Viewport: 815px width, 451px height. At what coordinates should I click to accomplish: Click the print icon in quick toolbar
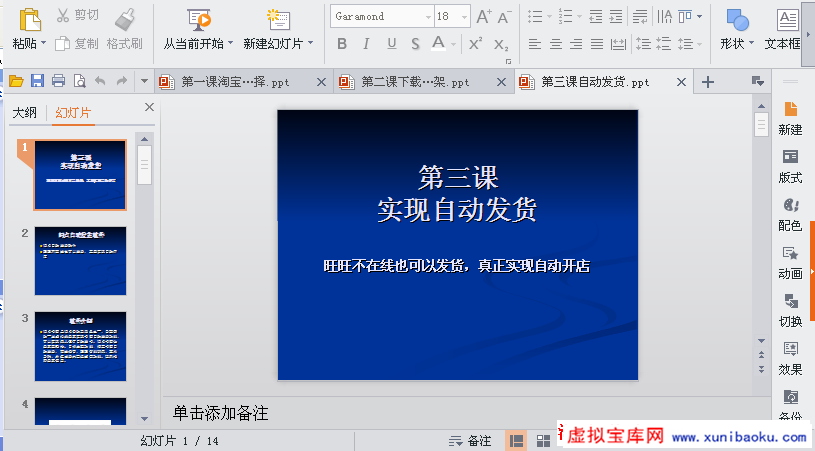pos(58,81)
